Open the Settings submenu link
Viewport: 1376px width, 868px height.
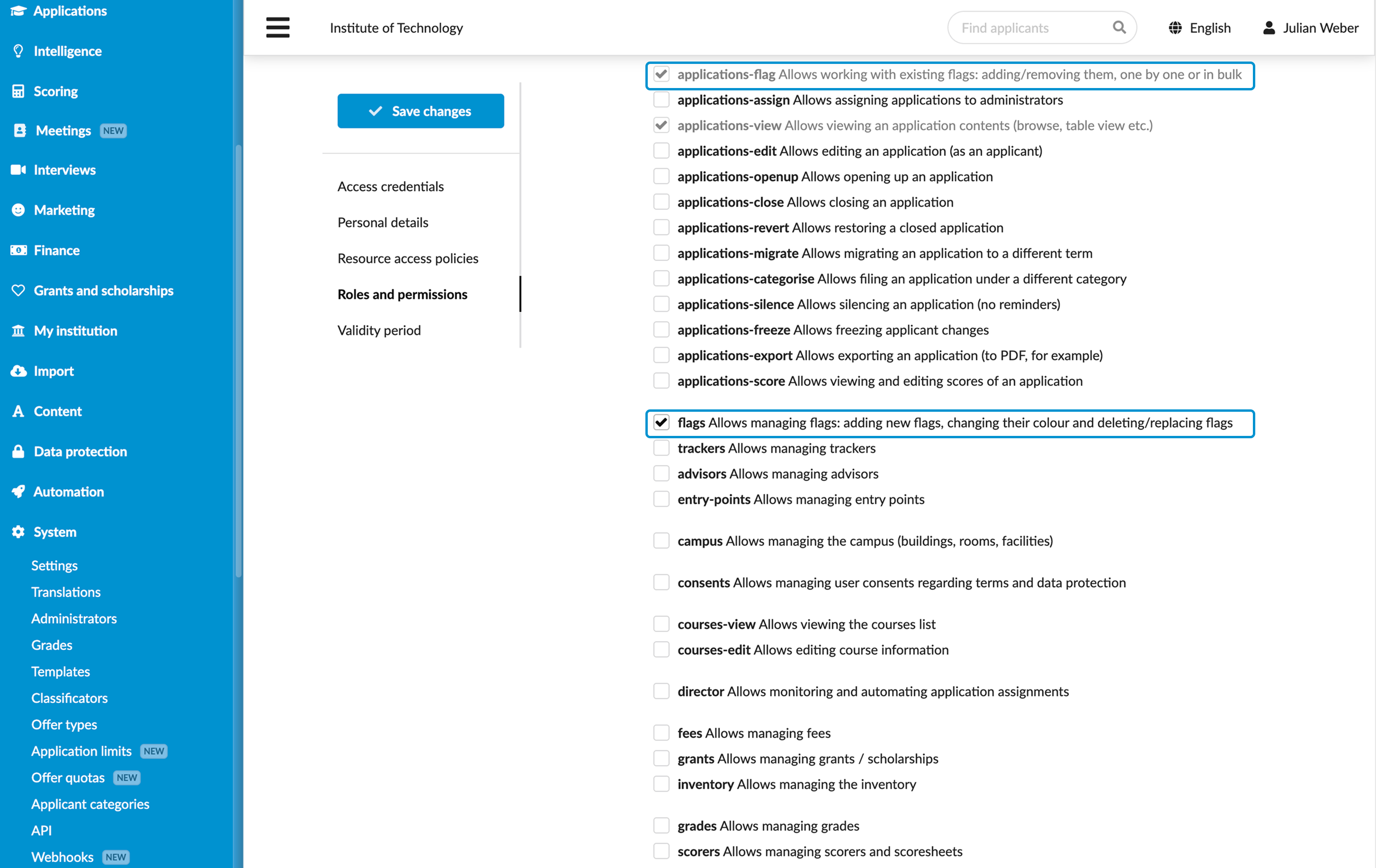tap(54, 566)
